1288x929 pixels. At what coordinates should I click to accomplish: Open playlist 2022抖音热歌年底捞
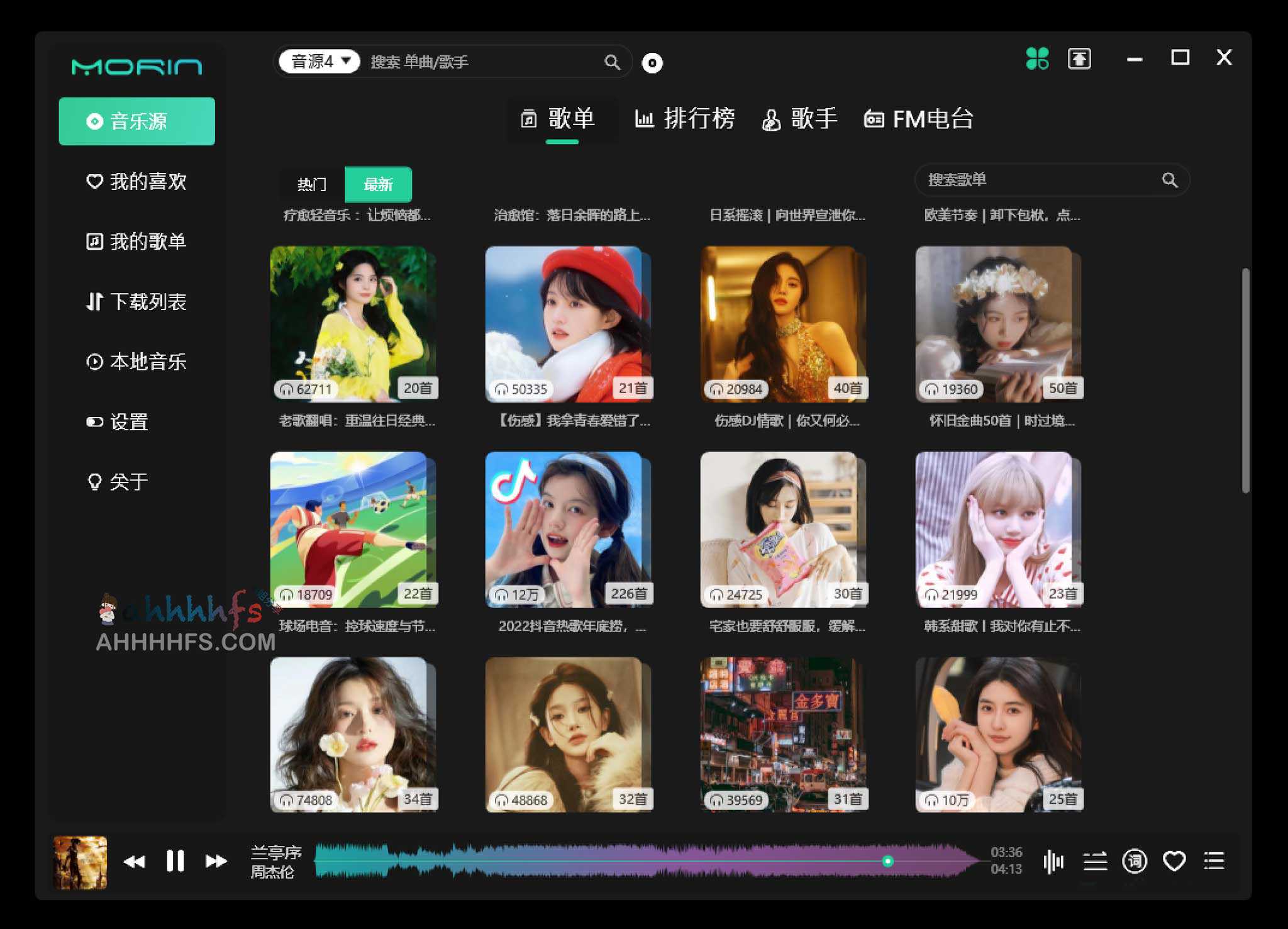[x=569, y=530]
